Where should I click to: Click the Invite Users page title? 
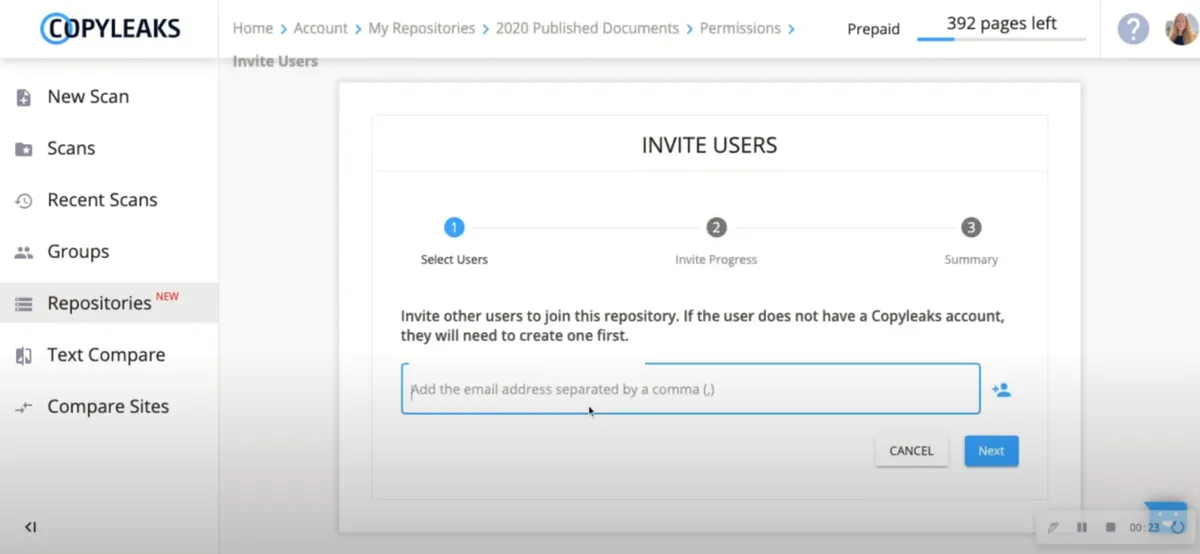275,61
